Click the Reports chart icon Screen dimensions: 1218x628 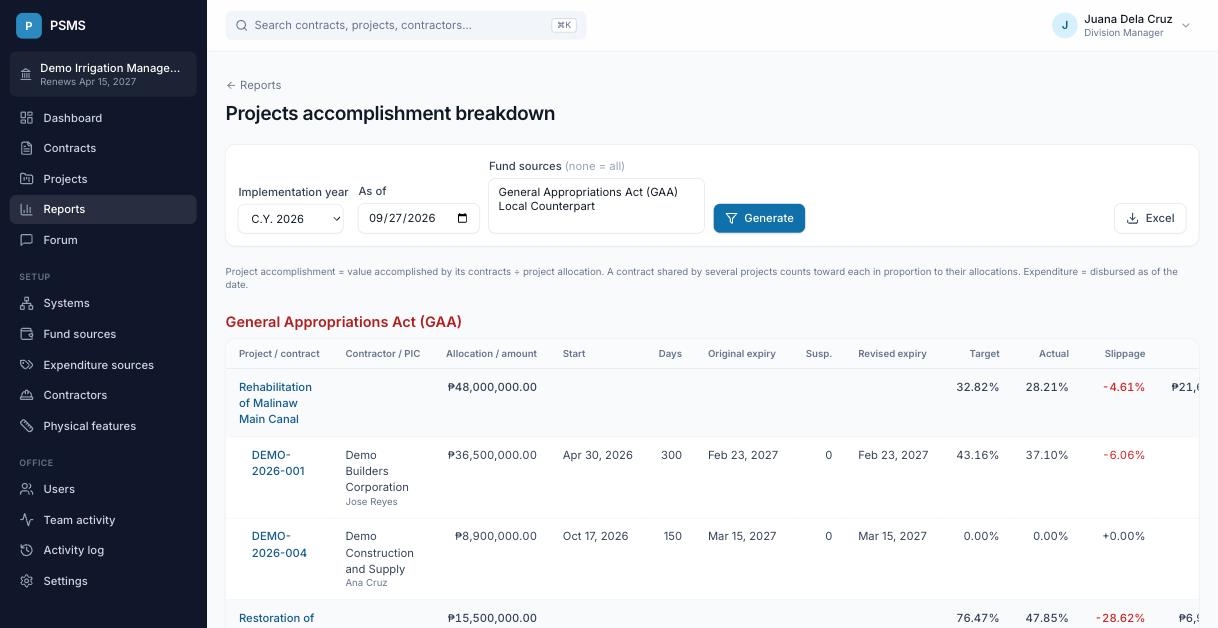[27, 209]
